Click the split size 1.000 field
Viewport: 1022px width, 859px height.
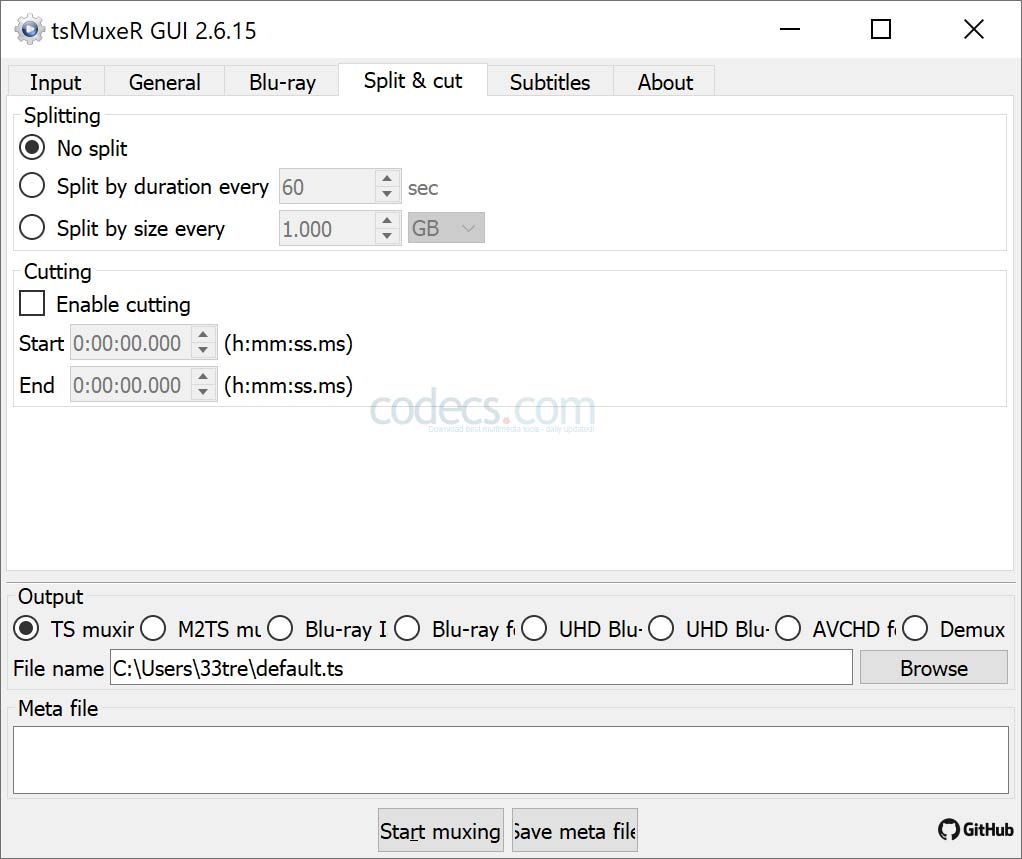pos(327,228)
